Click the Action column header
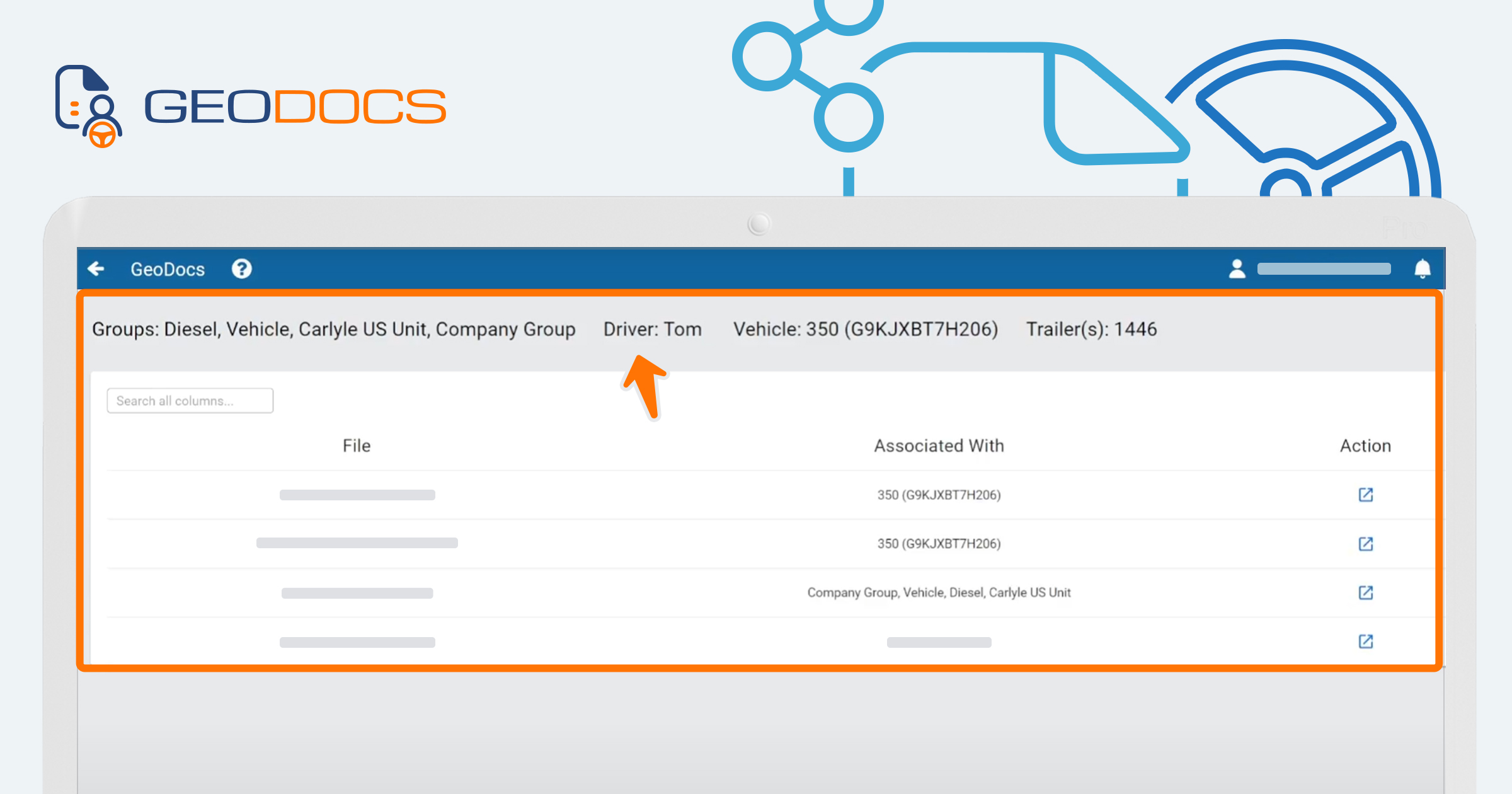 (x=1365, y=446)
